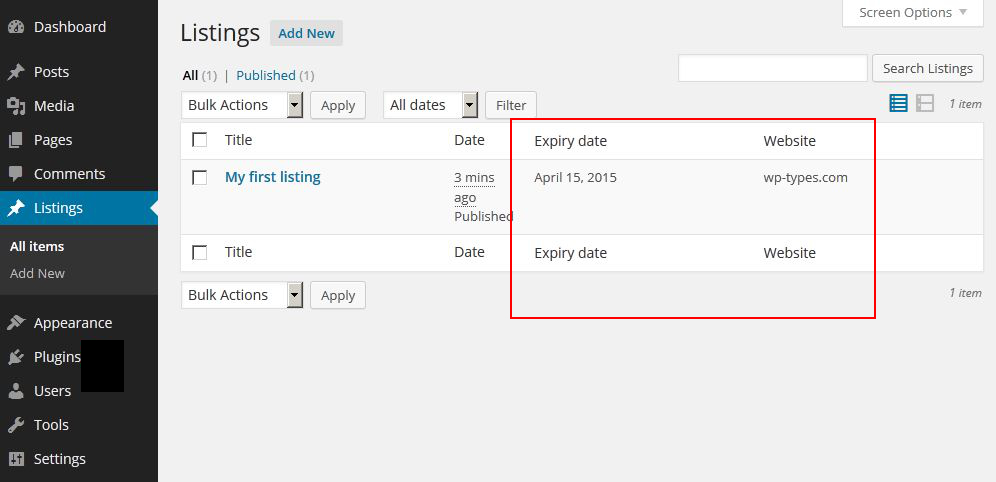Click the Pages icon in sidebar
This screenshot has height=482, width=996.
tap(16, 140)
